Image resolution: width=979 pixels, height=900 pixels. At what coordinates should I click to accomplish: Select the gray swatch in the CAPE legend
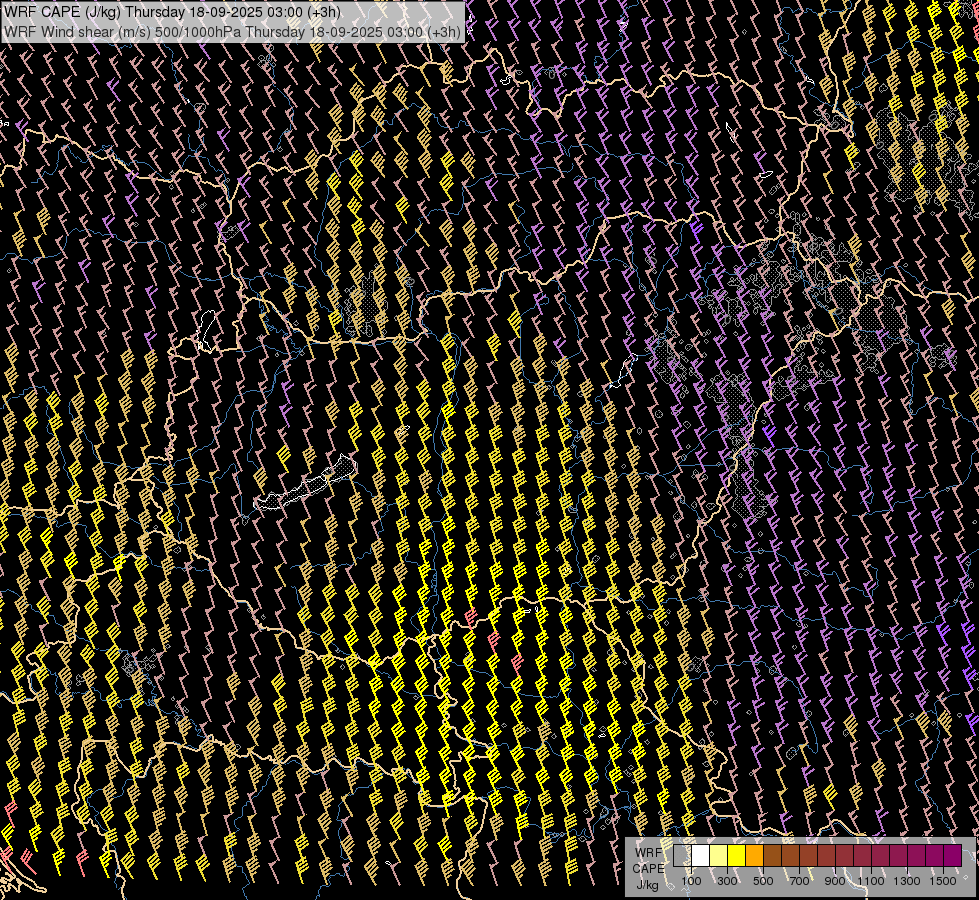[682, 855]
